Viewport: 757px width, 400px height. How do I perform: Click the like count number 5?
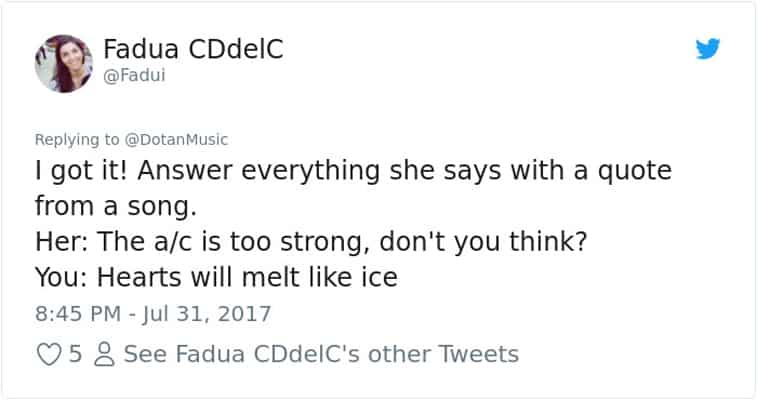click(74, 354)
